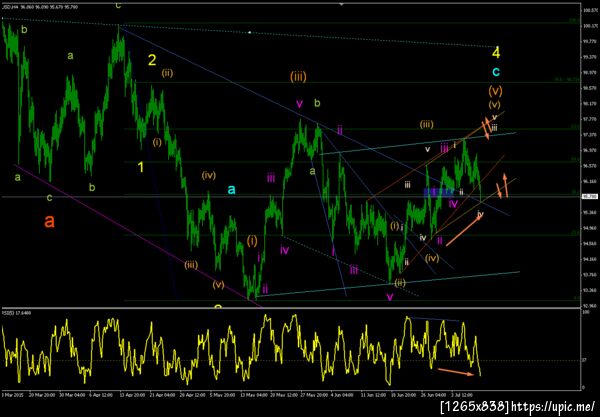Click the '98.170' price scale value
The width and height of the screenshot is (600, 417).
pos(591,103)
